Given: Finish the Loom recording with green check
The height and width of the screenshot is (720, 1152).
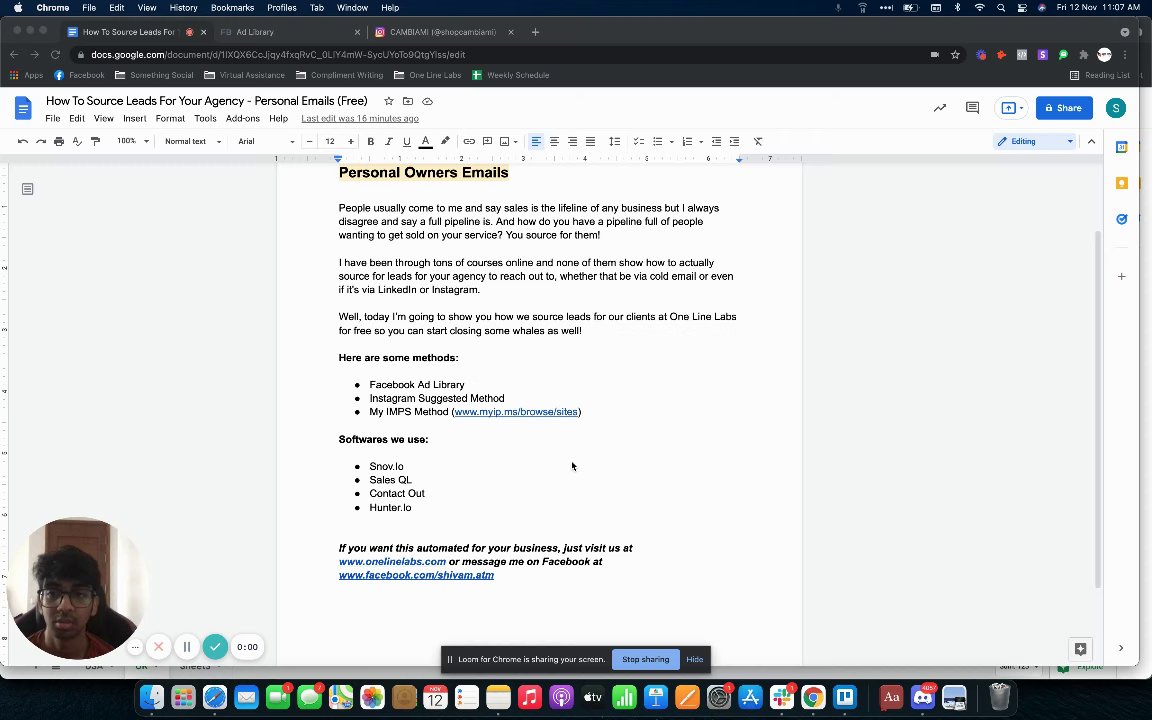Looking at the screenshot, I should click(215, 647).
